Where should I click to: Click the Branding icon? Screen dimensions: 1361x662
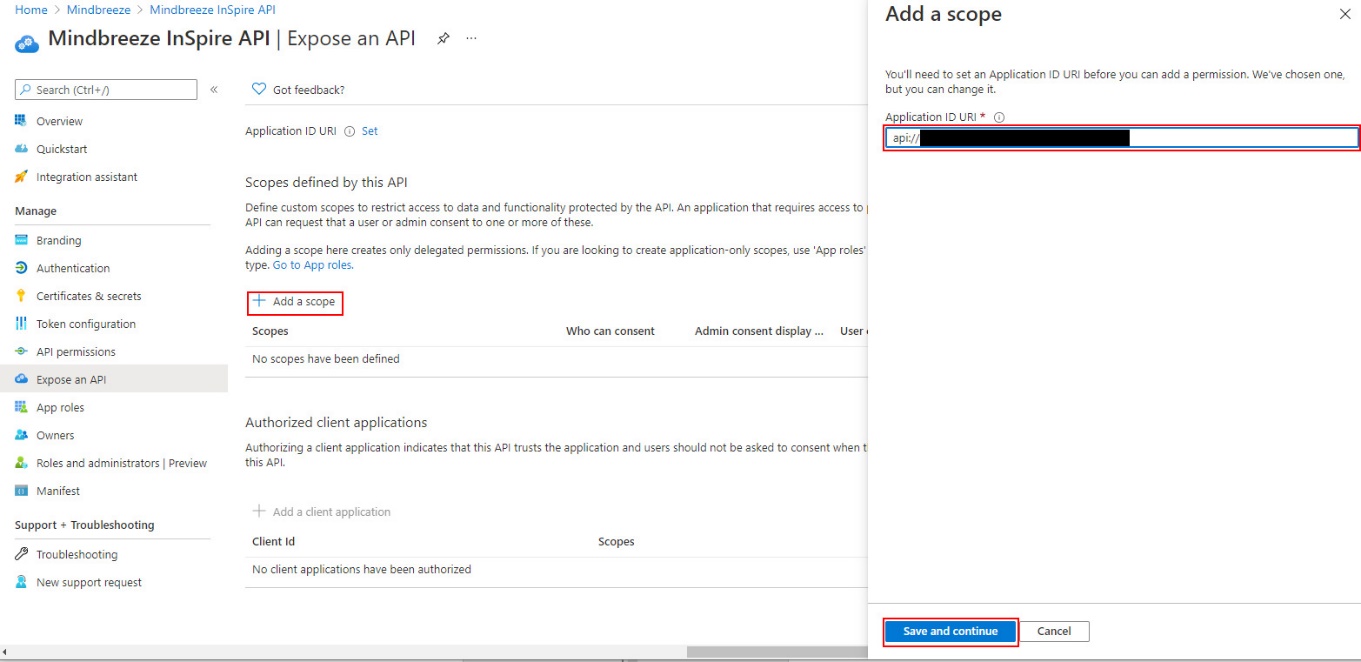(21, 240)
